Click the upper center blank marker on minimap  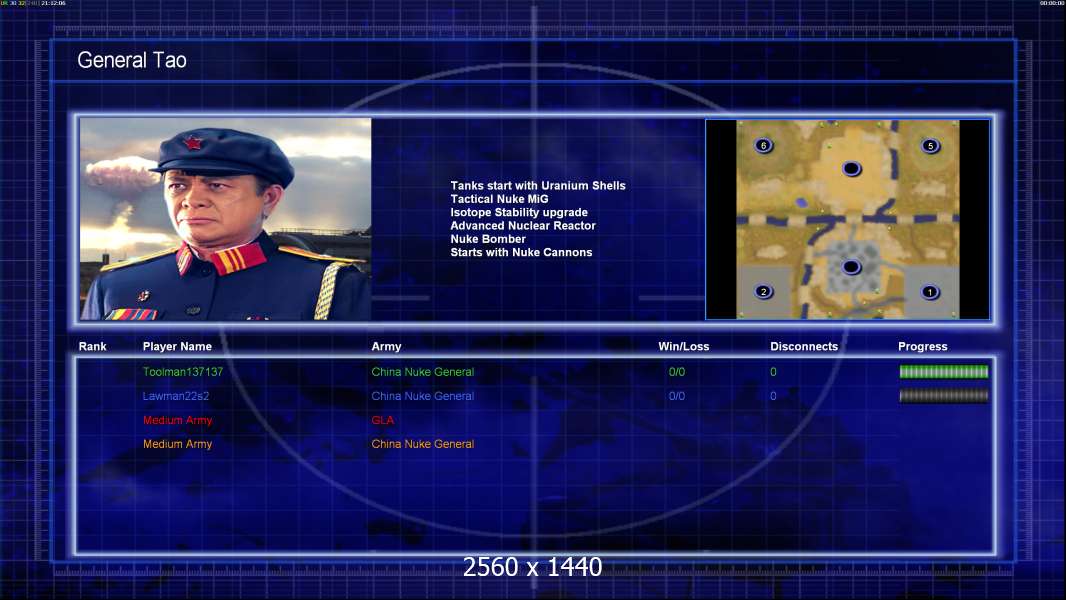[851, 169]
